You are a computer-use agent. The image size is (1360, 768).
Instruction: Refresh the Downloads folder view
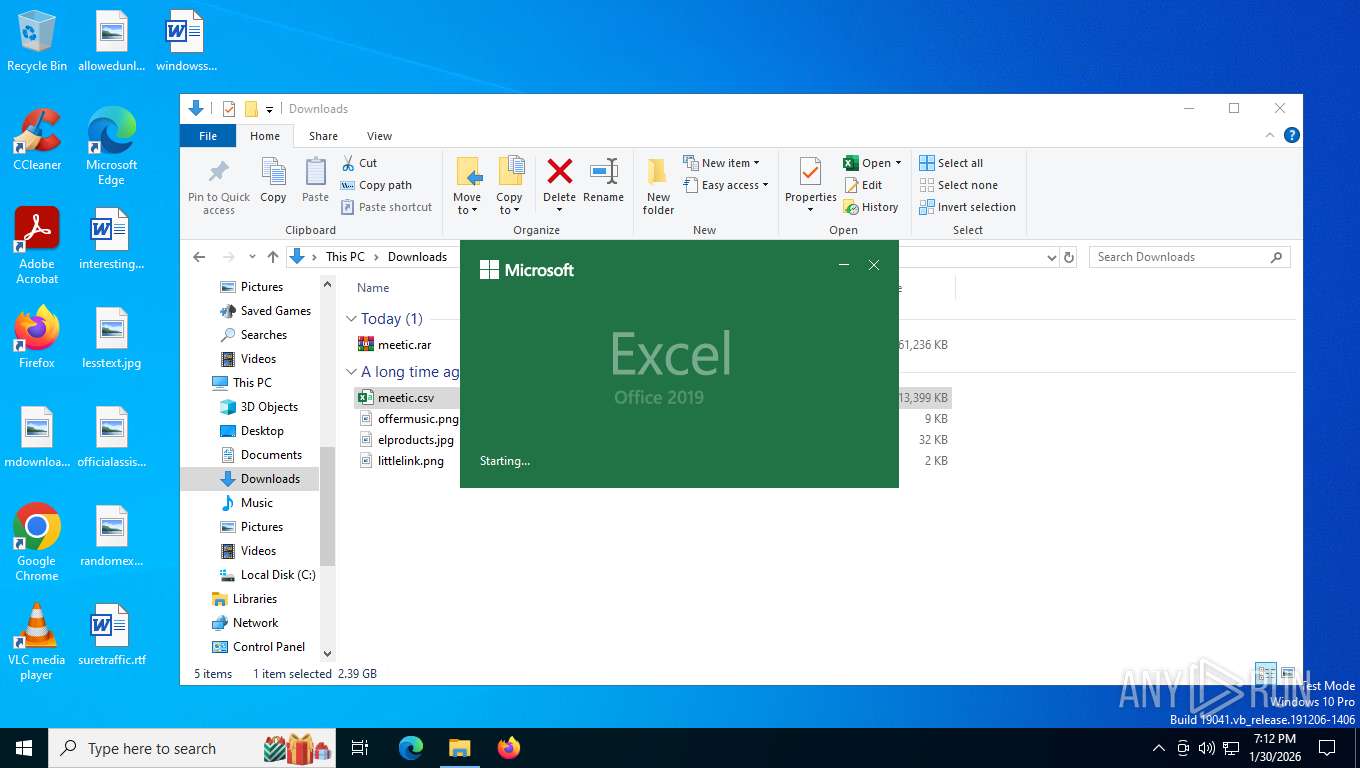tap(1069, 257)
